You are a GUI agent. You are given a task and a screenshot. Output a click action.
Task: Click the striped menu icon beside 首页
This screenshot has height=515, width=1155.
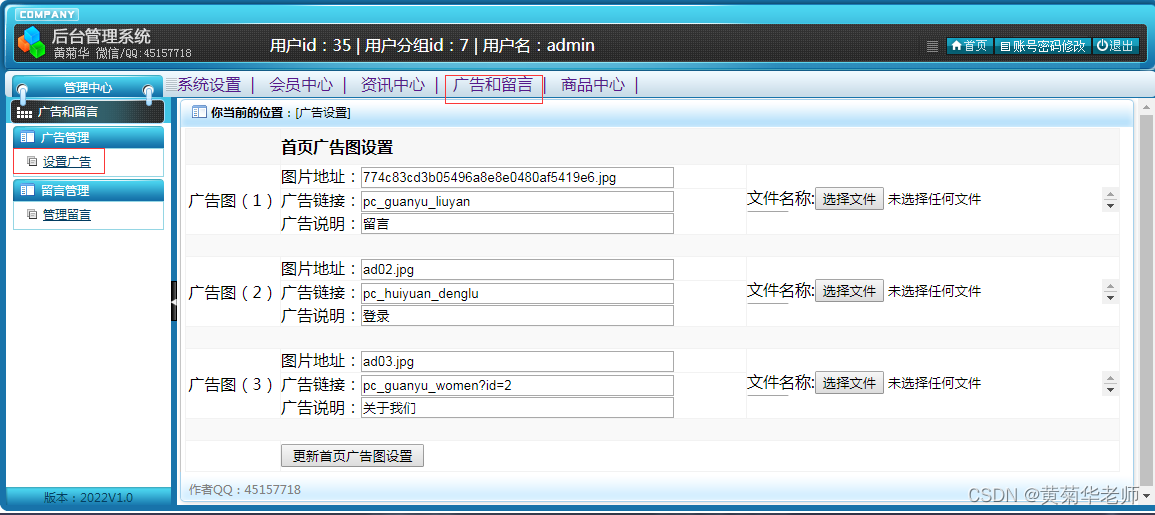pos(933,46)
